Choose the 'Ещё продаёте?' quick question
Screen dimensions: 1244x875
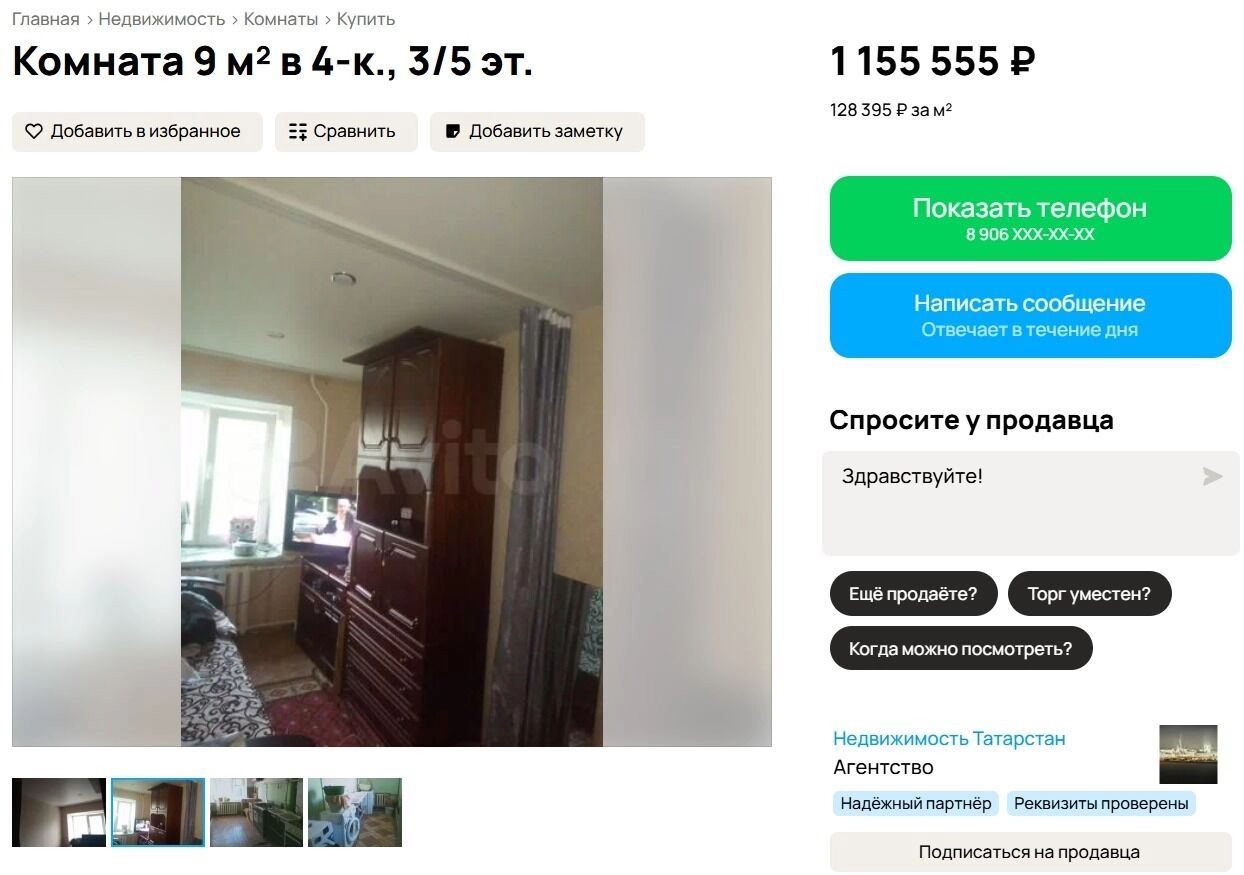tap(913, 594)
